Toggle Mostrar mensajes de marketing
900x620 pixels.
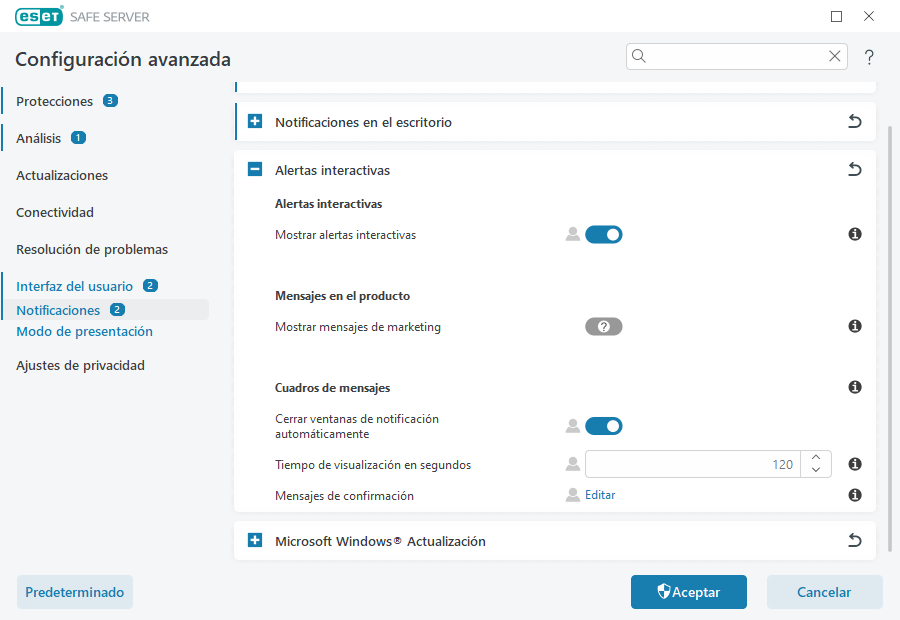coord(603,326)
